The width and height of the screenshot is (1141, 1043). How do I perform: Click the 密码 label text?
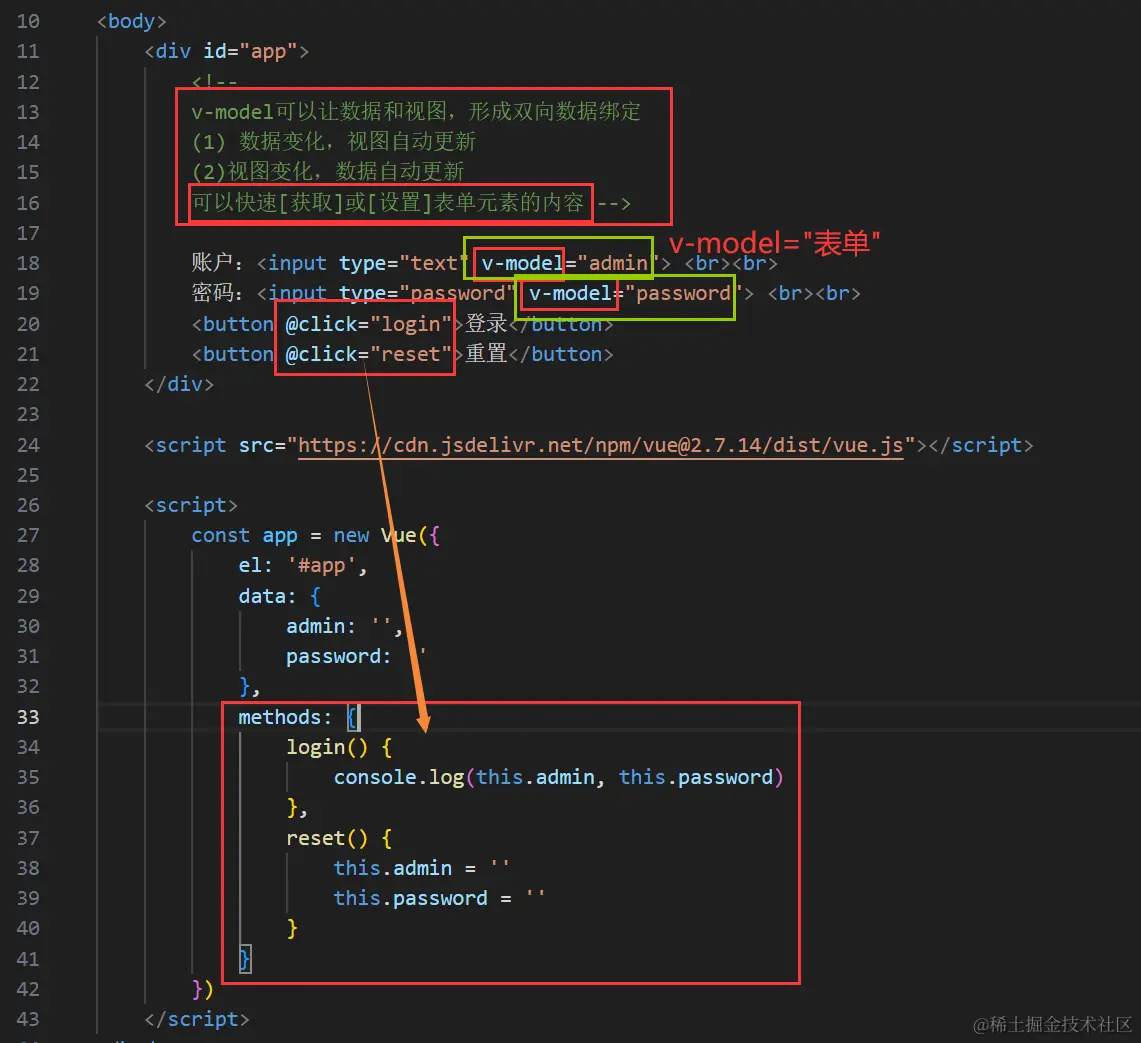point(212,293)
